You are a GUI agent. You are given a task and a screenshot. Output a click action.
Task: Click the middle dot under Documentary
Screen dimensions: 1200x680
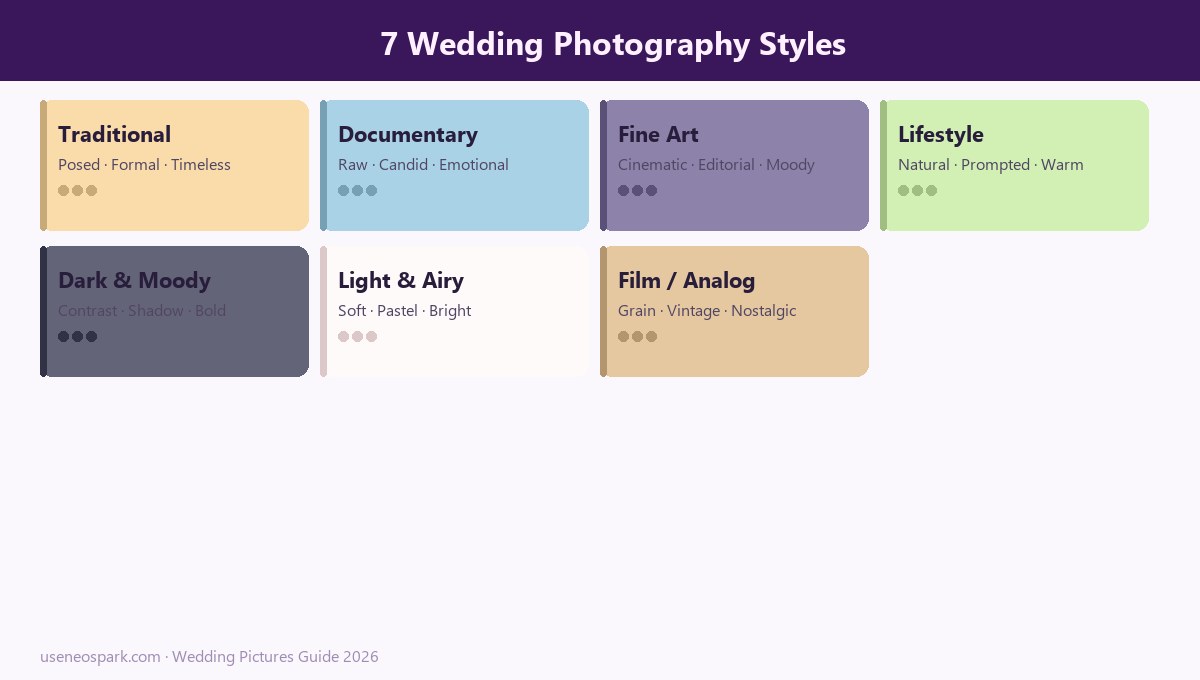point(358,190)
